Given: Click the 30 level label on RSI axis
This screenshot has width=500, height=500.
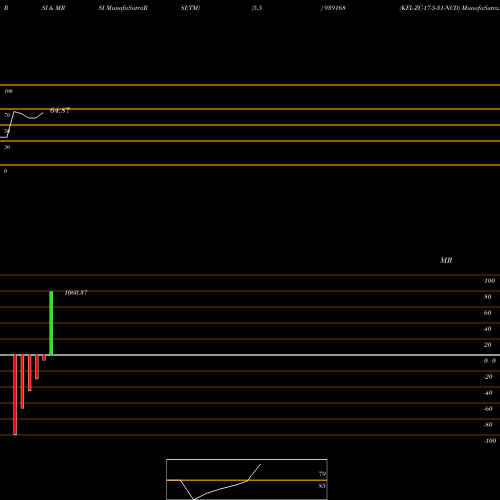Looking at the screenshot, I should [x=7, y=147].
